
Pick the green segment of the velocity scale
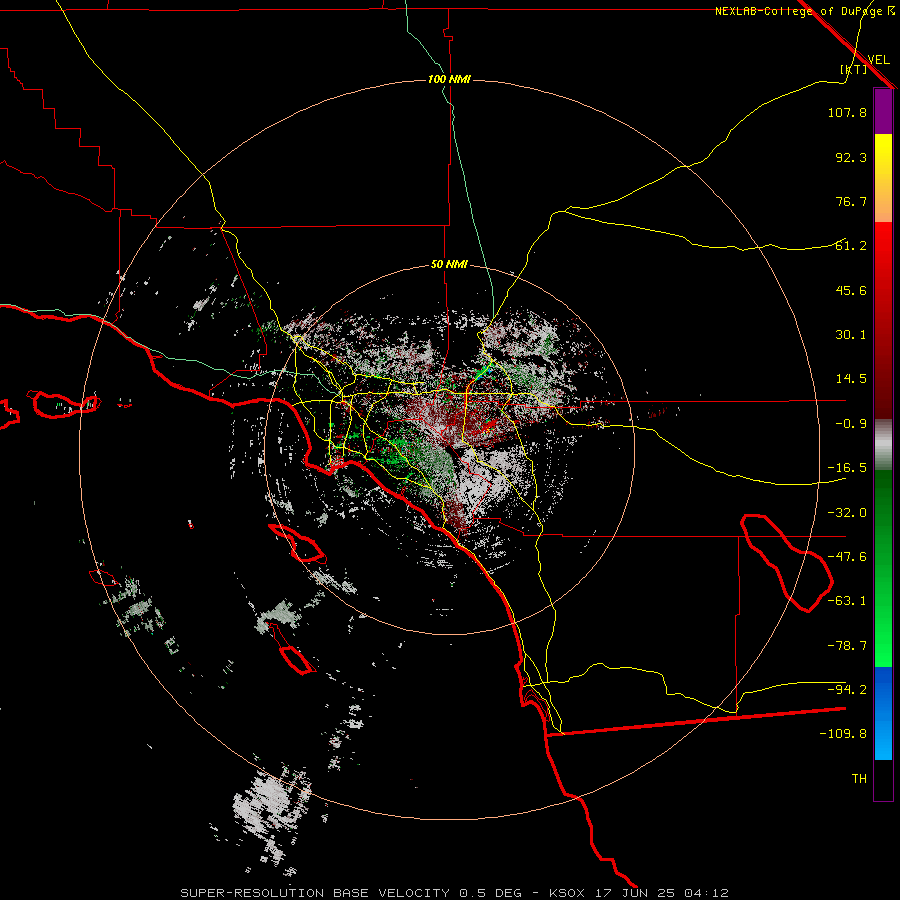883,568
